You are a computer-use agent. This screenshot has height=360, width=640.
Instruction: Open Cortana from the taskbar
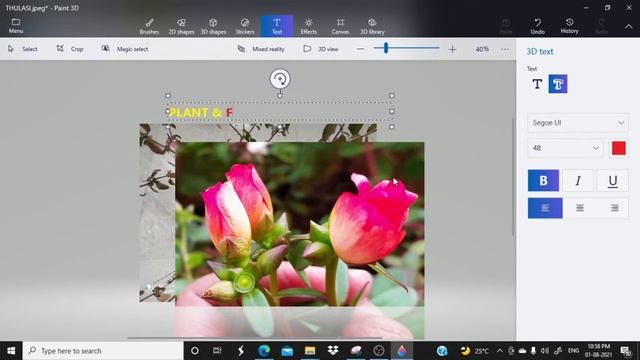pyautogui.click(x=195, y=351)
